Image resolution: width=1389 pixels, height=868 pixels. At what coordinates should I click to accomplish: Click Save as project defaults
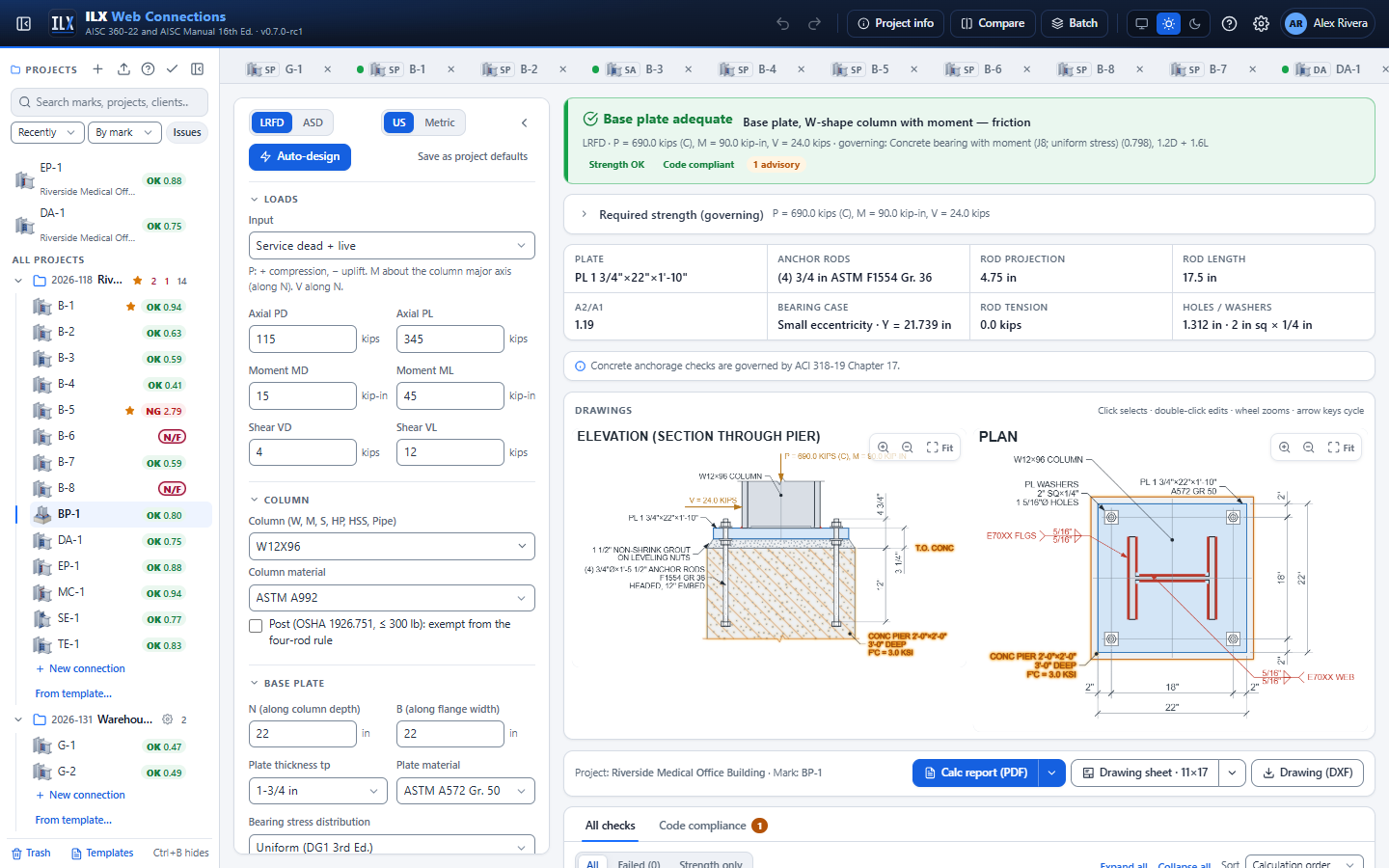tap(473, 156)
